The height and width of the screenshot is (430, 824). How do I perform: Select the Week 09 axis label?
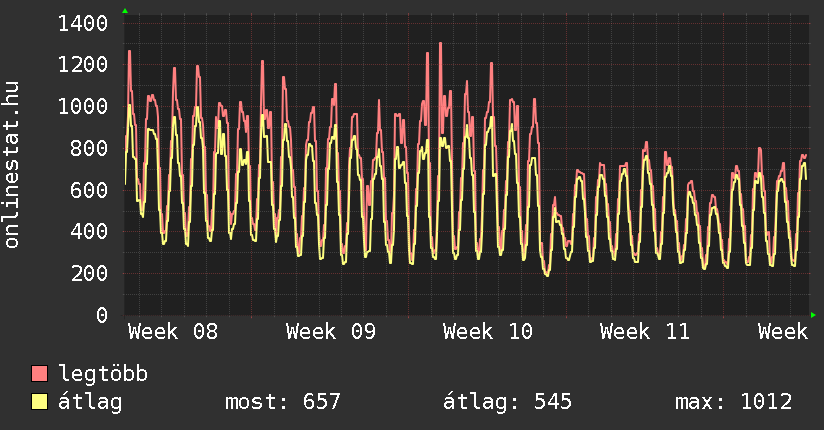point(331,332)
